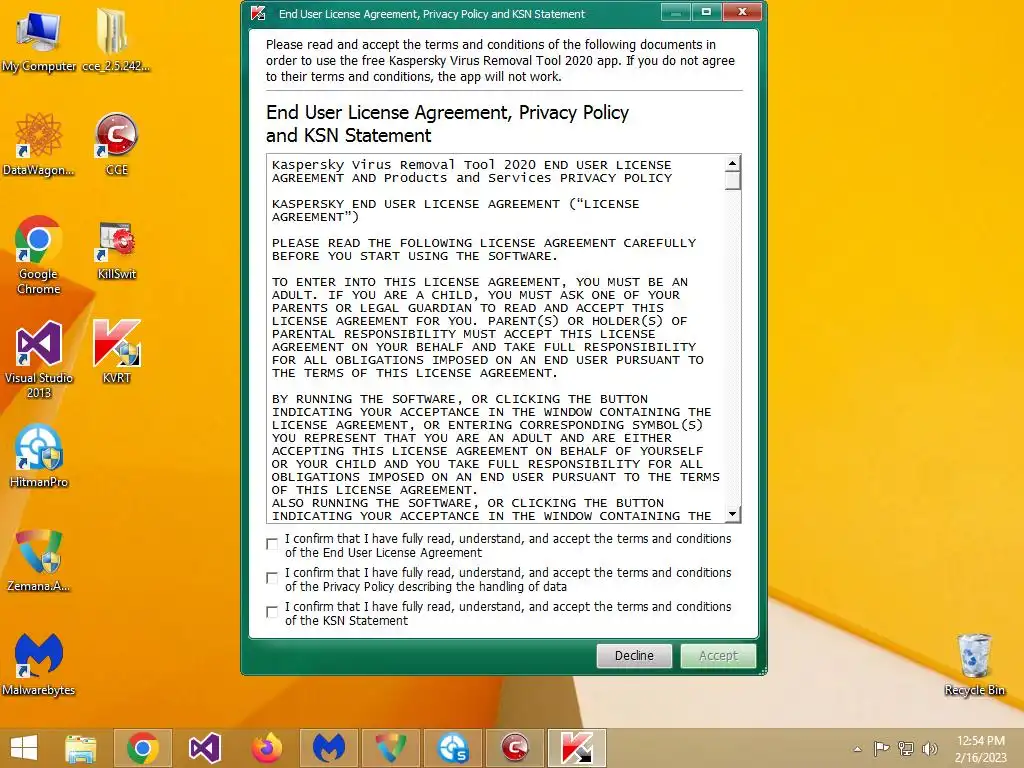This screenshot has height=768, width=1024.
Task: Click the license text scroll-up arrow
Action: coord(733,163)
